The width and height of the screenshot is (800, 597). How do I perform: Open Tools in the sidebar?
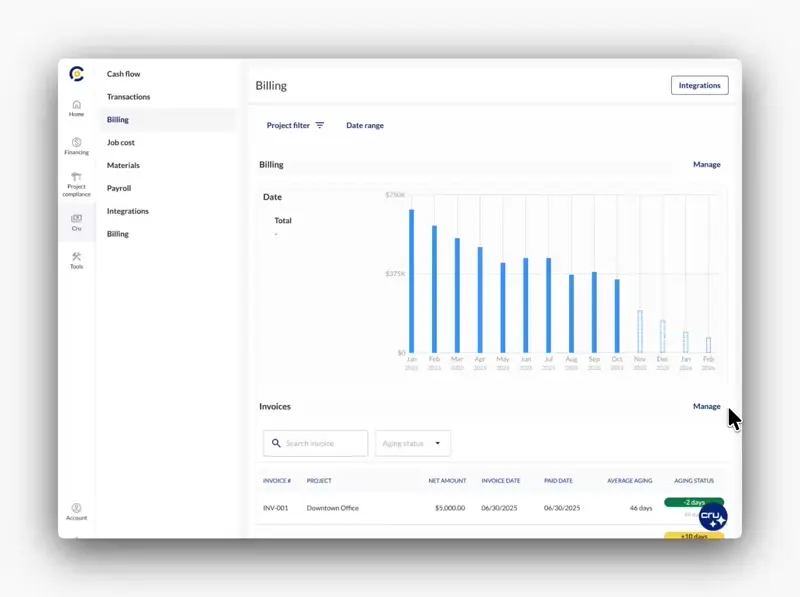(x=77, y=260)
